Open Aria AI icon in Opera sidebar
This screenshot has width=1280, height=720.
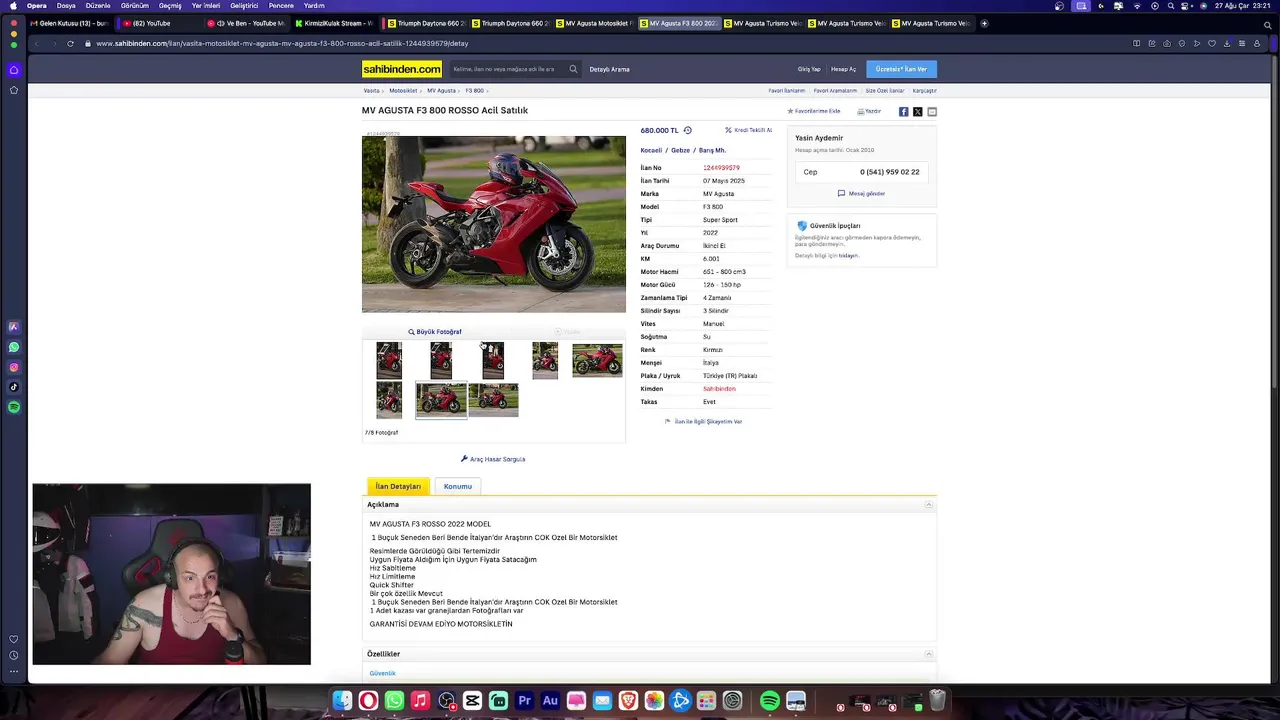(14, 327)
